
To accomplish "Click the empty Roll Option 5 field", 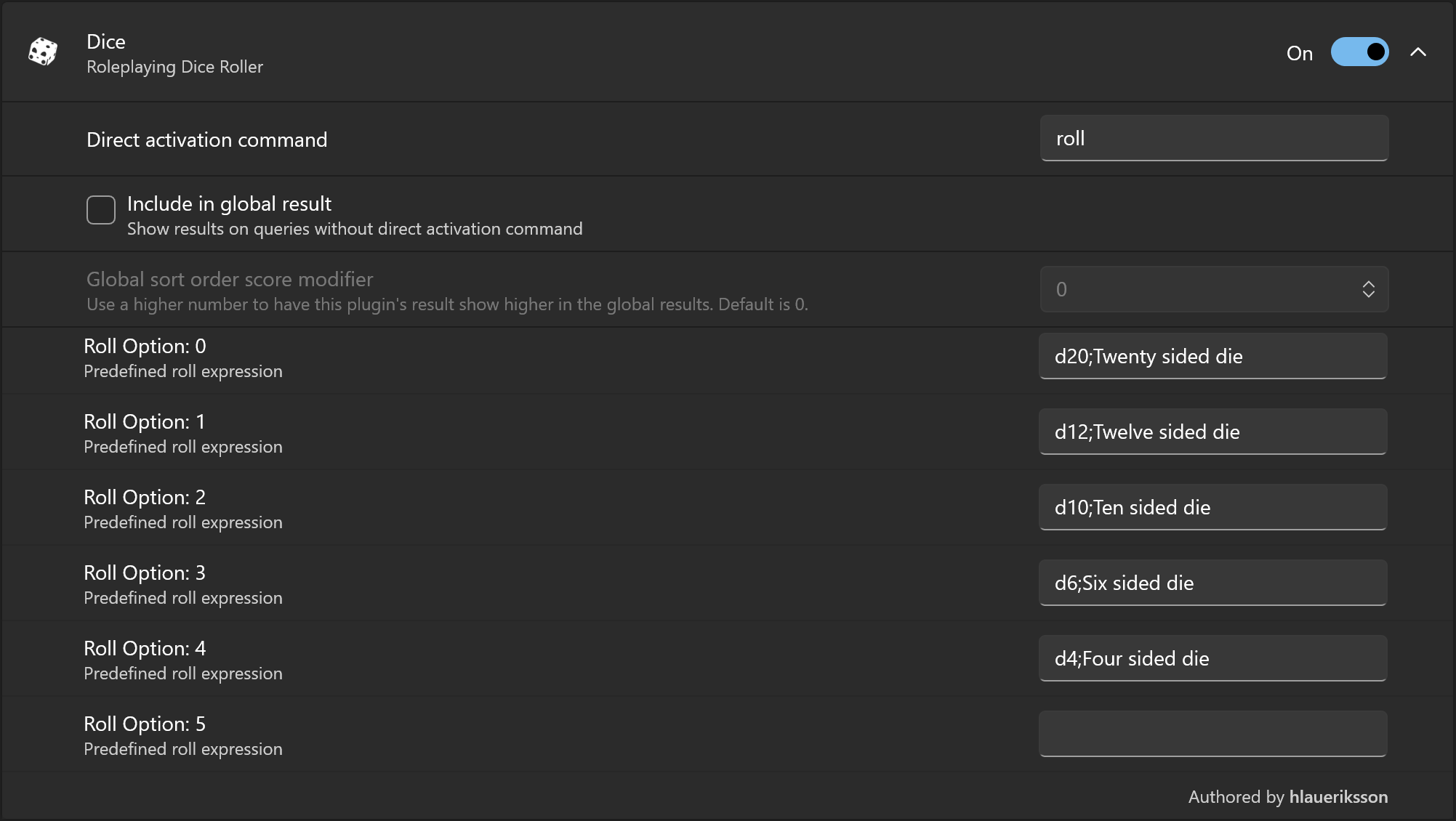I will 1212,734.
